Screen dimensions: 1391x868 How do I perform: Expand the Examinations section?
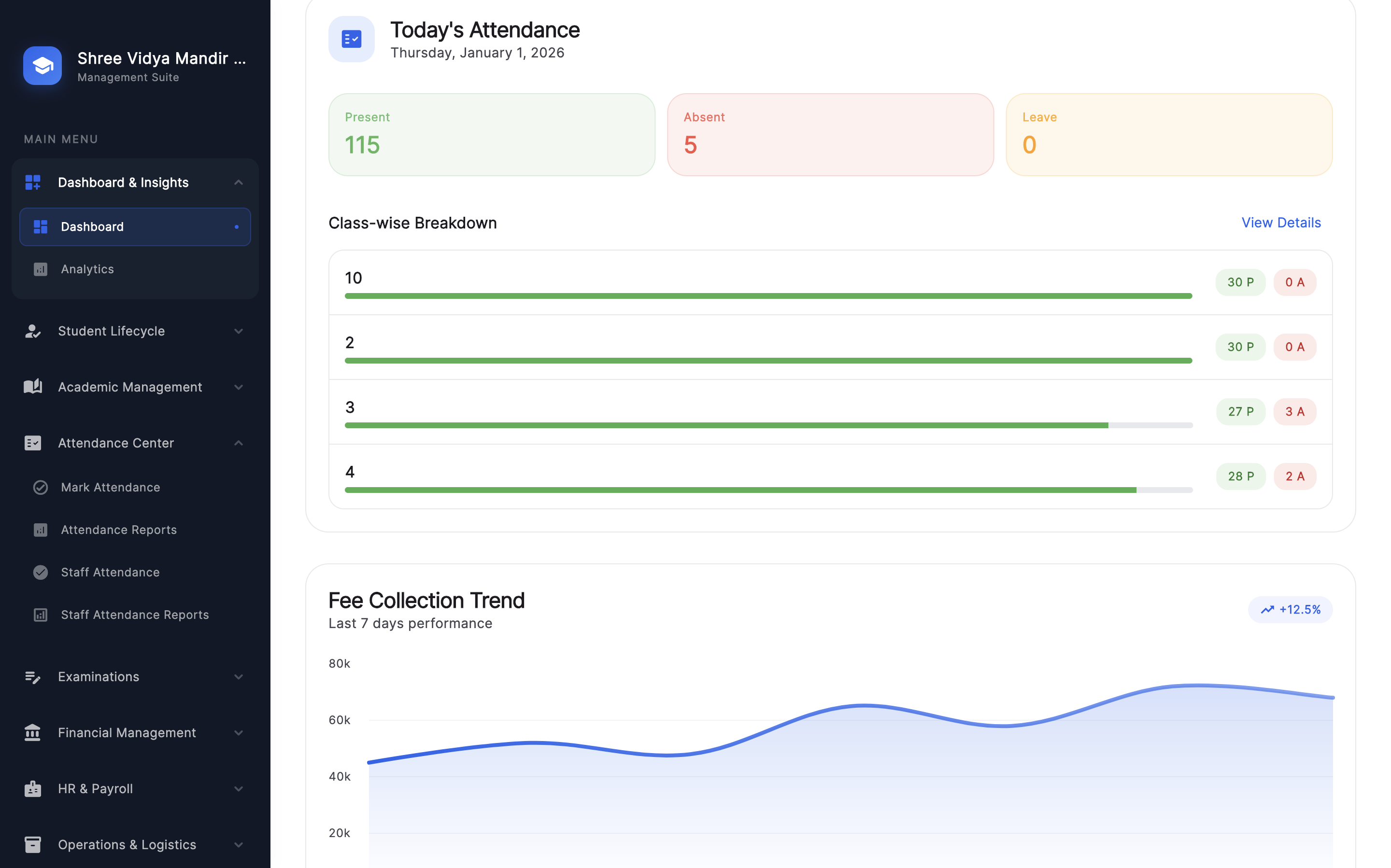(x=239, y=676)
